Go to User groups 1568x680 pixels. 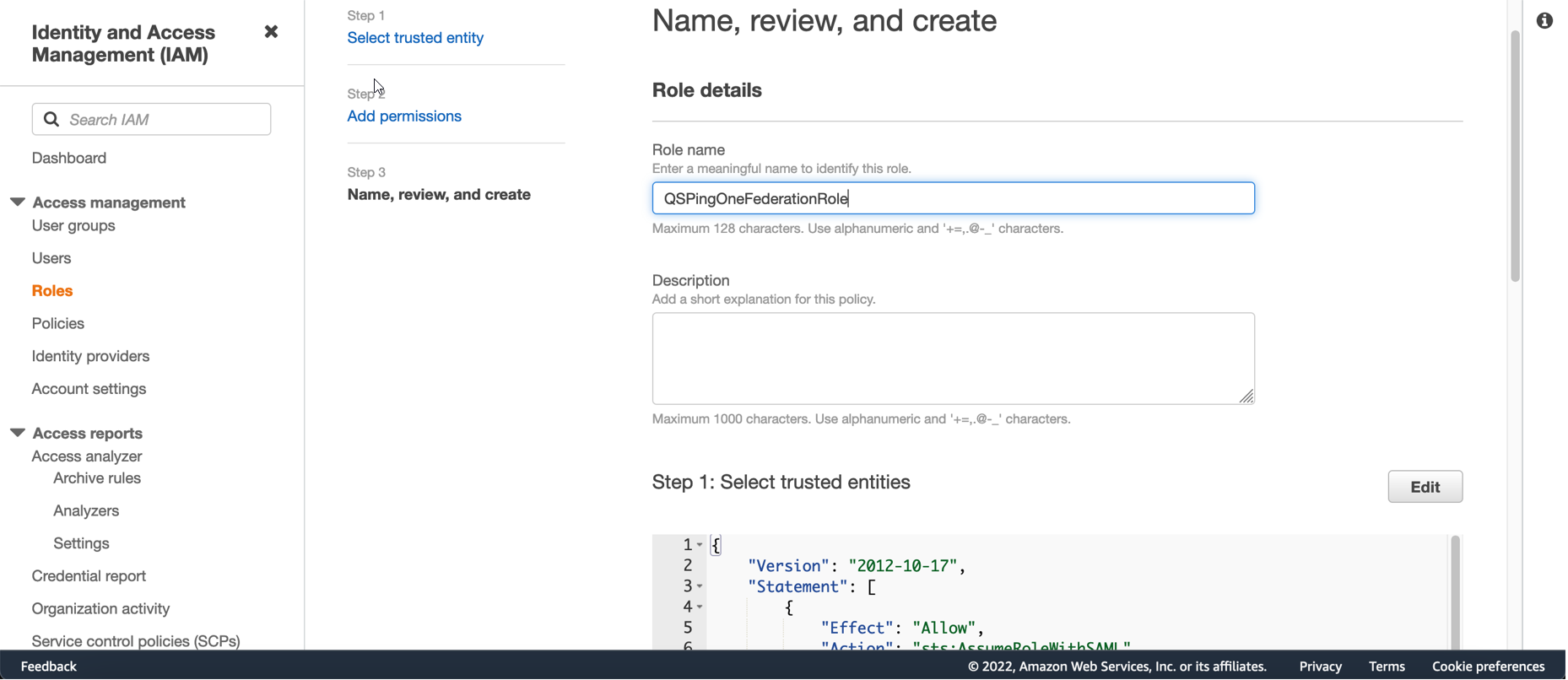[x=73, y=225]
